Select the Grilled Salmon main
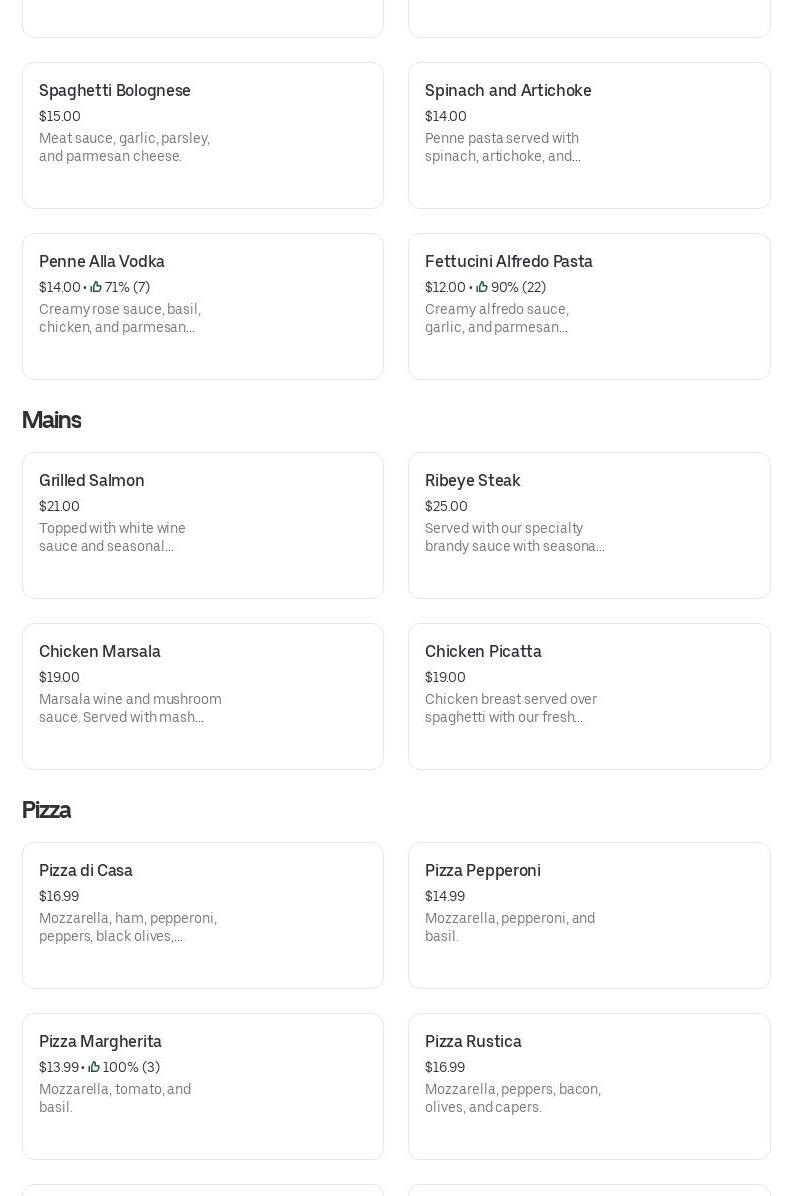 tap(203, 526)
